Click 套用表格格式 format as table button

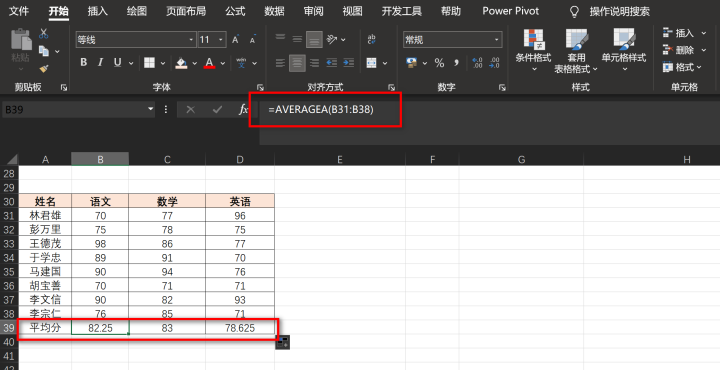coord(576,50)
